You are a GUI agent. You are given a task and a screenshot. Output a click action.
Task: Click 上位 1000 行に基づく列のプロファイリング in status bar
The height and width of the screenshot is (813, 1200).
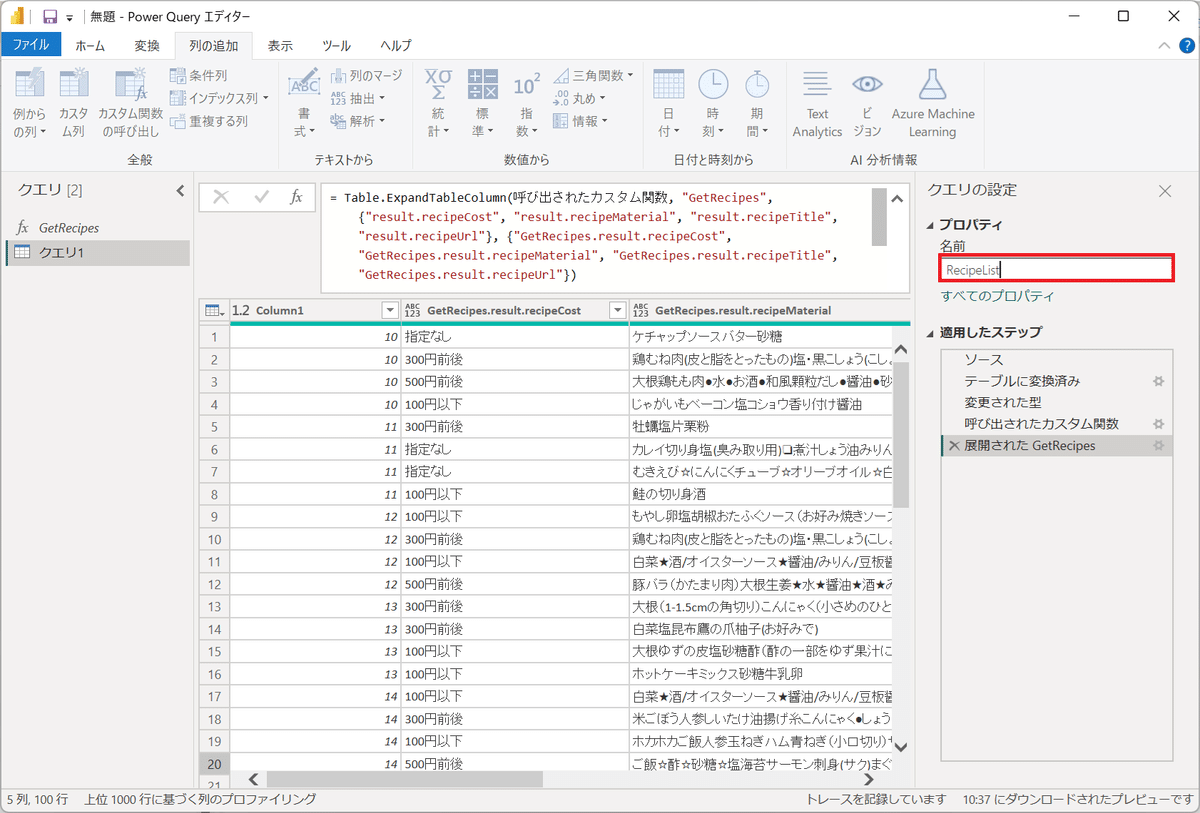[200, 800]
